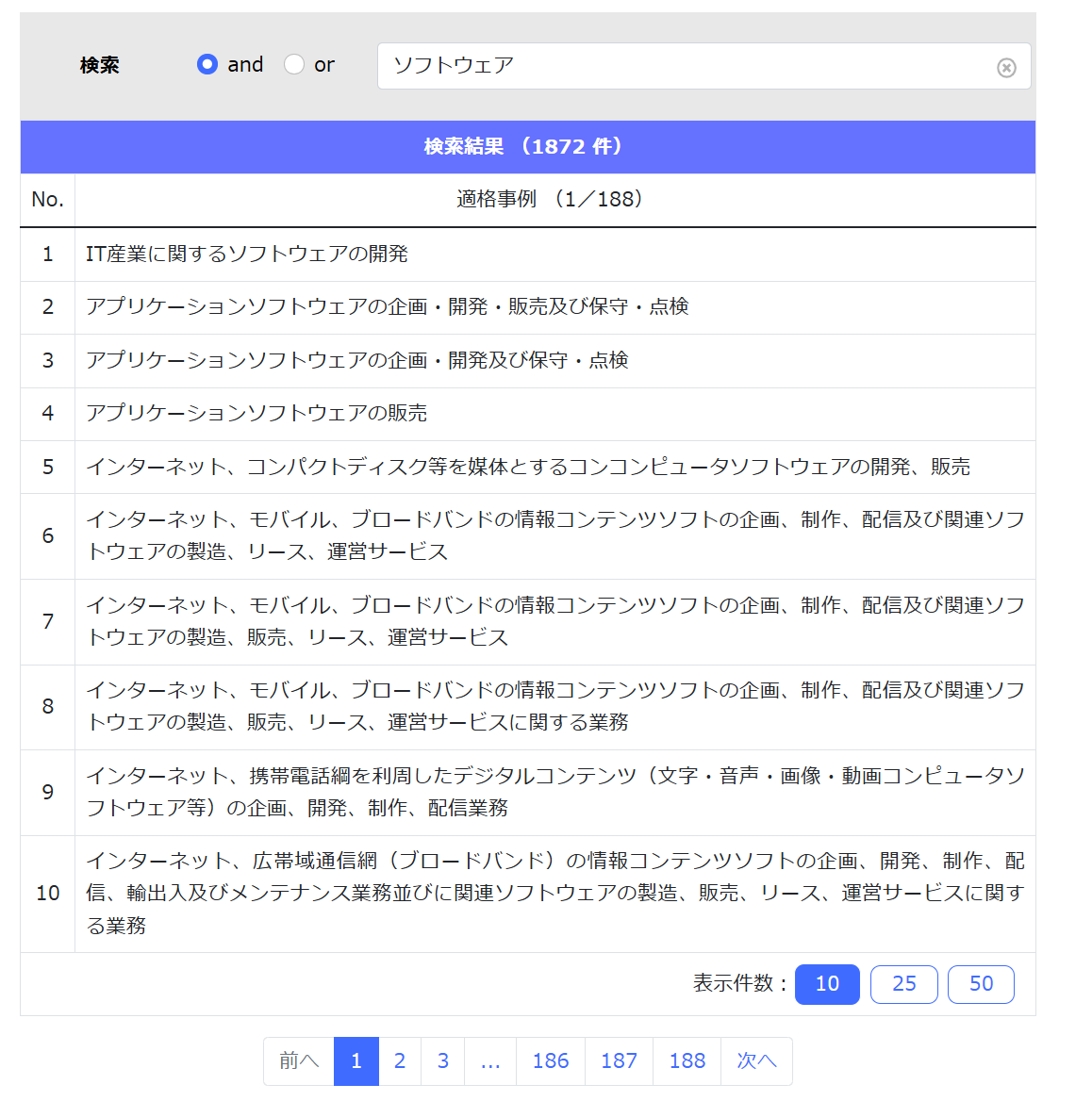Show 50 results per page
This screenshot has width=1092, height=1101.
(x=981, y=984)
